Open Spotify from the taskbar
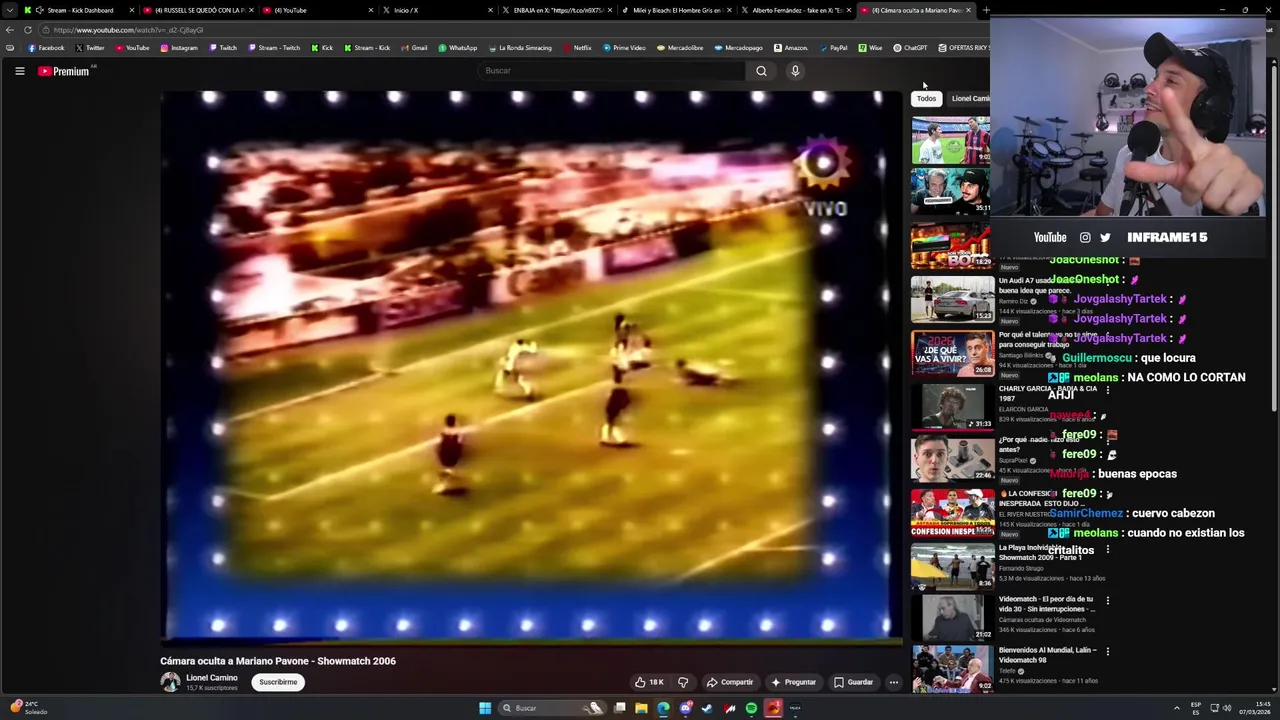This screenshot has height=720, width=1280. click(751, 708)
